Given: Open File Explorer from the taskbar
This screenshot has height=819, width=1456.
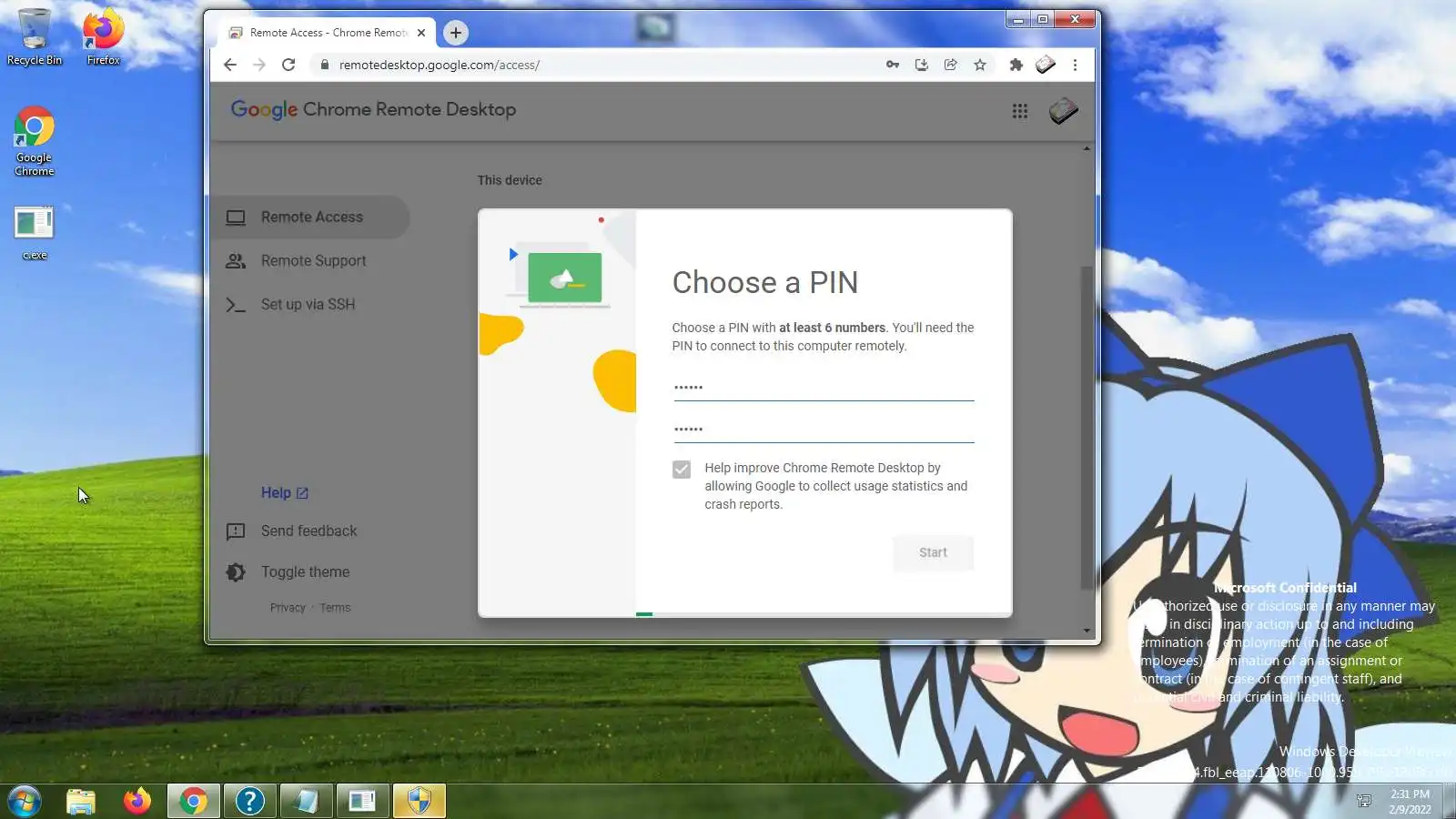Looking at the screenshot, I should 81,802.
